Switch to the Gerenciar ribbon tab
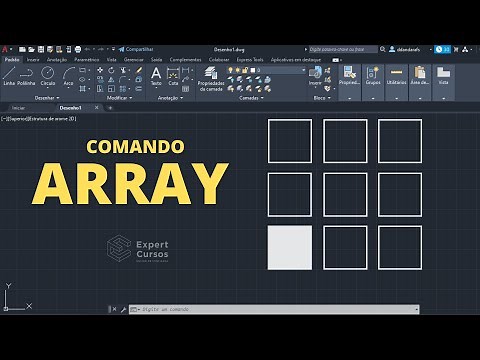 [x=134, y=60]
